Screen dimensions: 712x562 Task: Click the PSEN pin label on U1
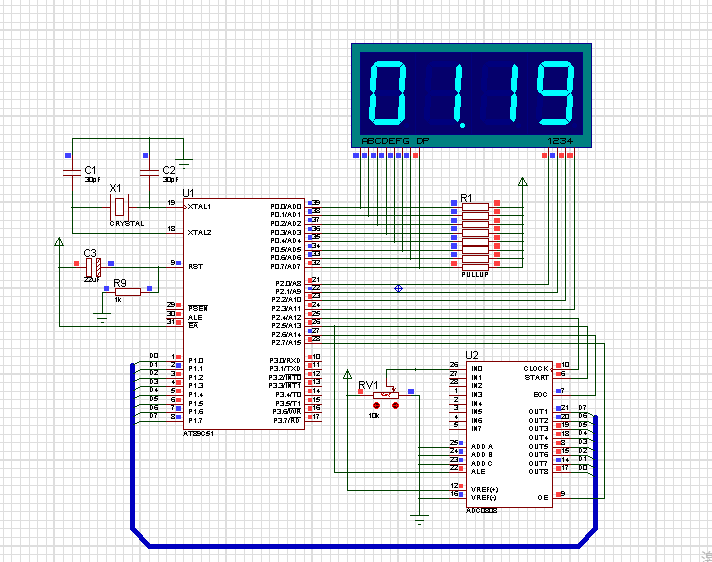point(198,309)
